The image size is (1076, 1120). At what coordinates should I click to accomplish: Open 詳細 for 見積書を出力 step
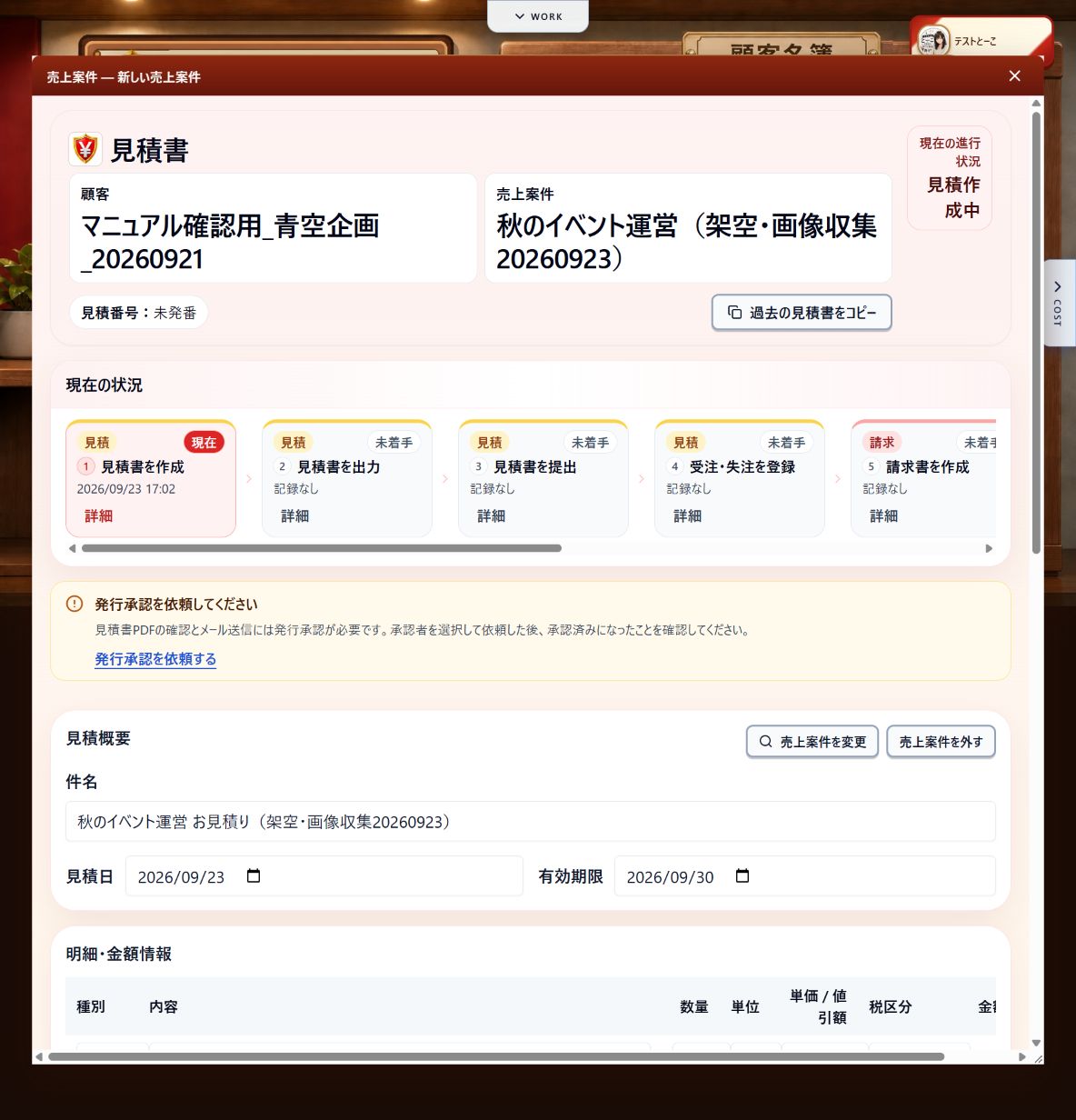click(295, 515)
